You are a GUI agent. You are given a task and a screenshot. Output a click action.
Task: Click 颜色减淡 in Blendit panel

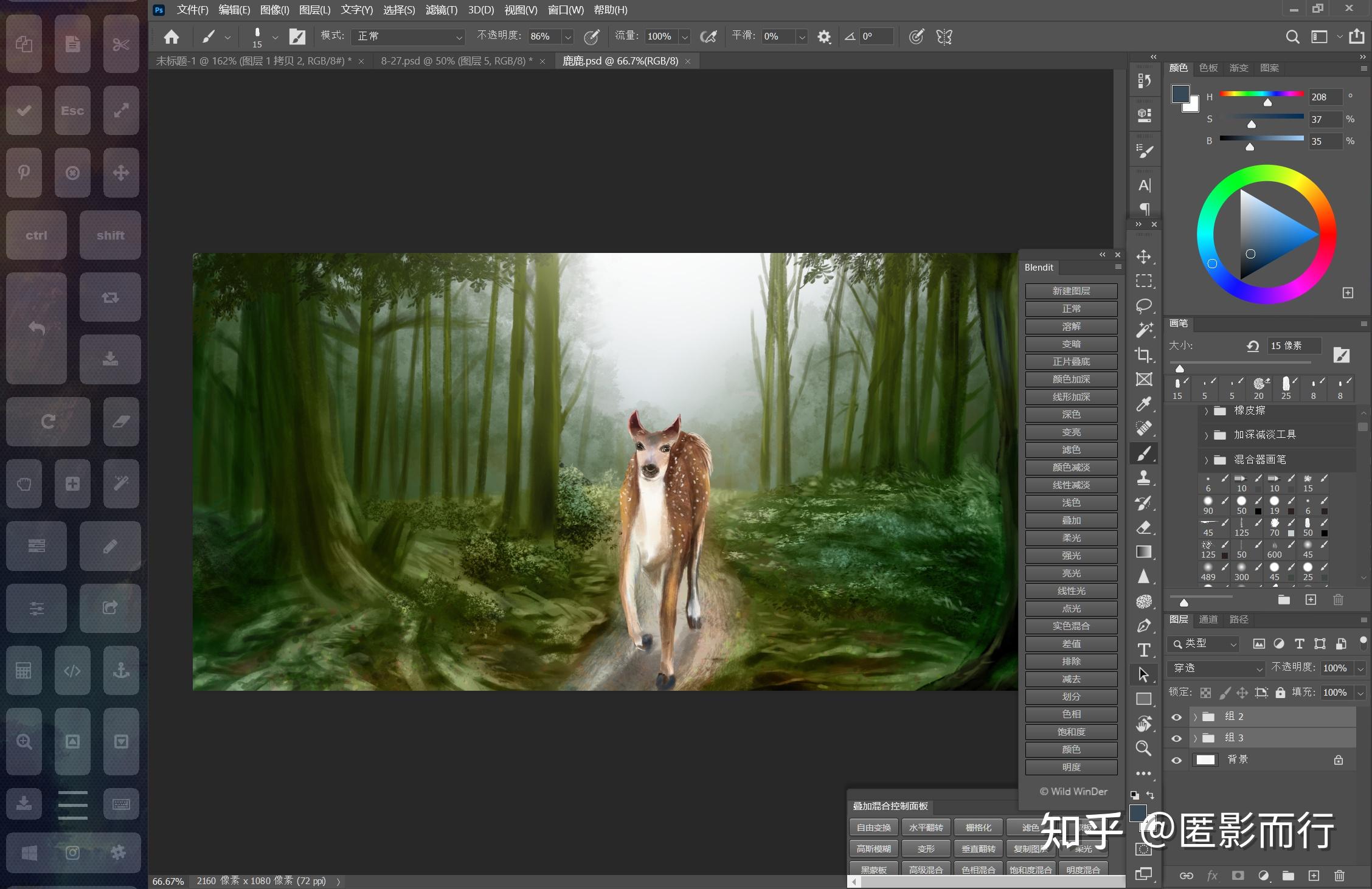pos(1071,468)
